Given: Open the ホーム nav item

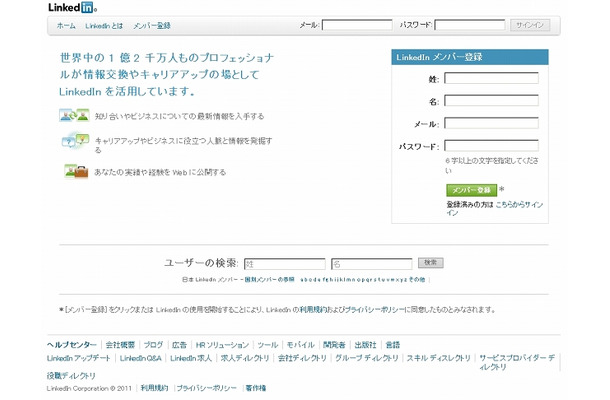Looking at the screenshot, I should click(x=66, y=26).
